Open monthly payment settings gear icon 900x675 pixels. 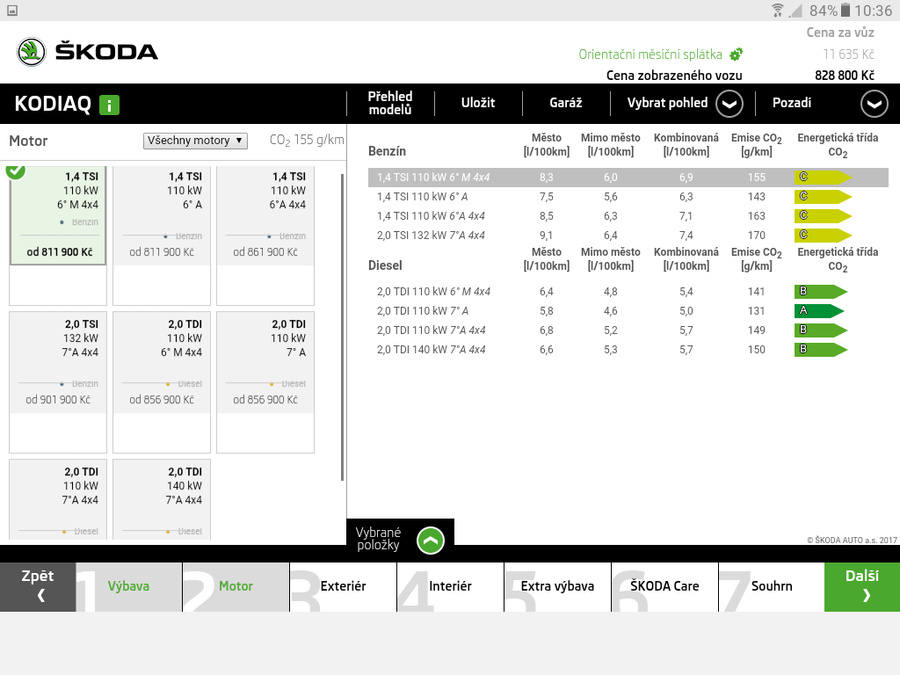pyautogui.click(x=736, y=55)
